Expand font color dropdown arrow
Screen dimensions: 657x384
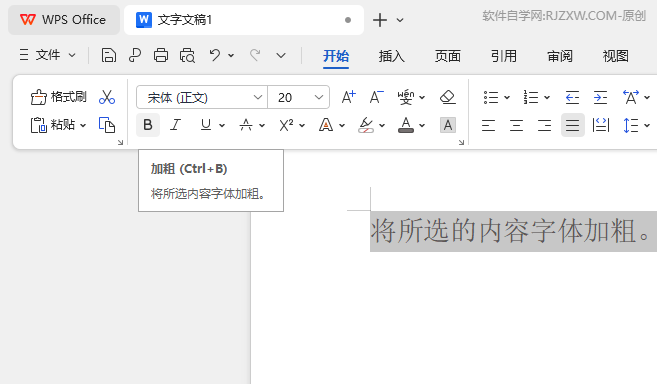tap(422, 125)
